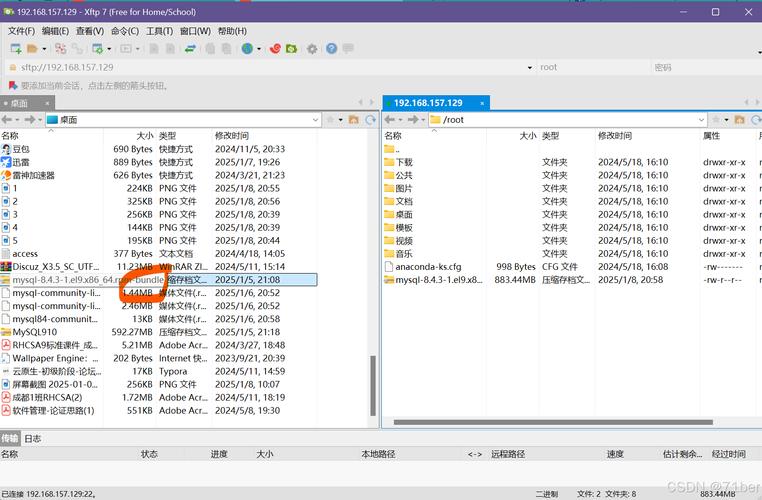Select the remote anaconda-ks.cfg file

point(572,267)
